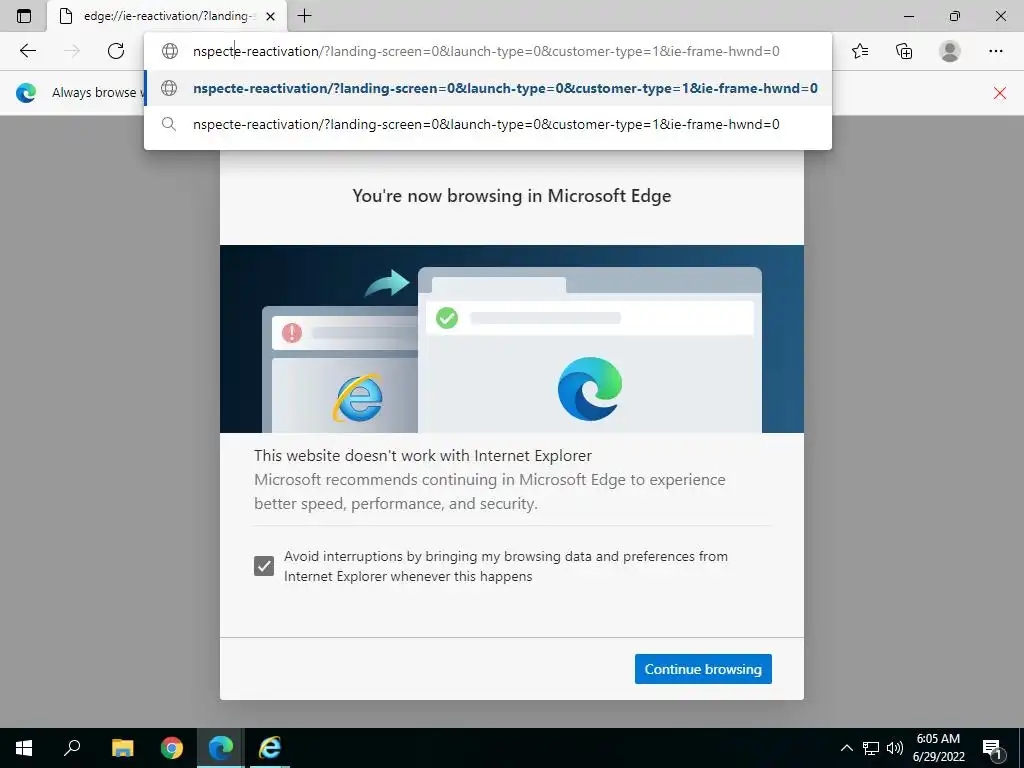Open File Explorer from taskbar
Image resolution: width=1024 pixels, height=768 pixels.
(122, 748)
